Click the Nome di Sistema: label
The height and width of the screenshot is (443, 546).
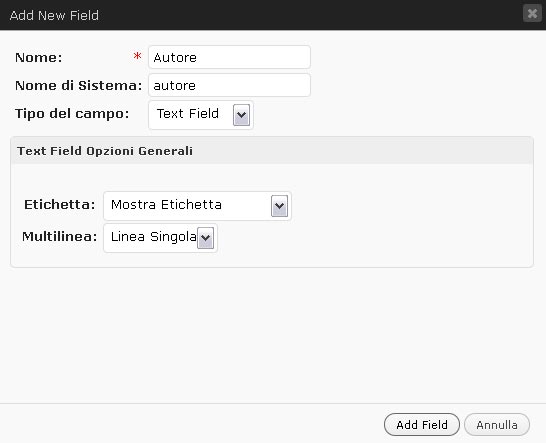pos(78,85)
